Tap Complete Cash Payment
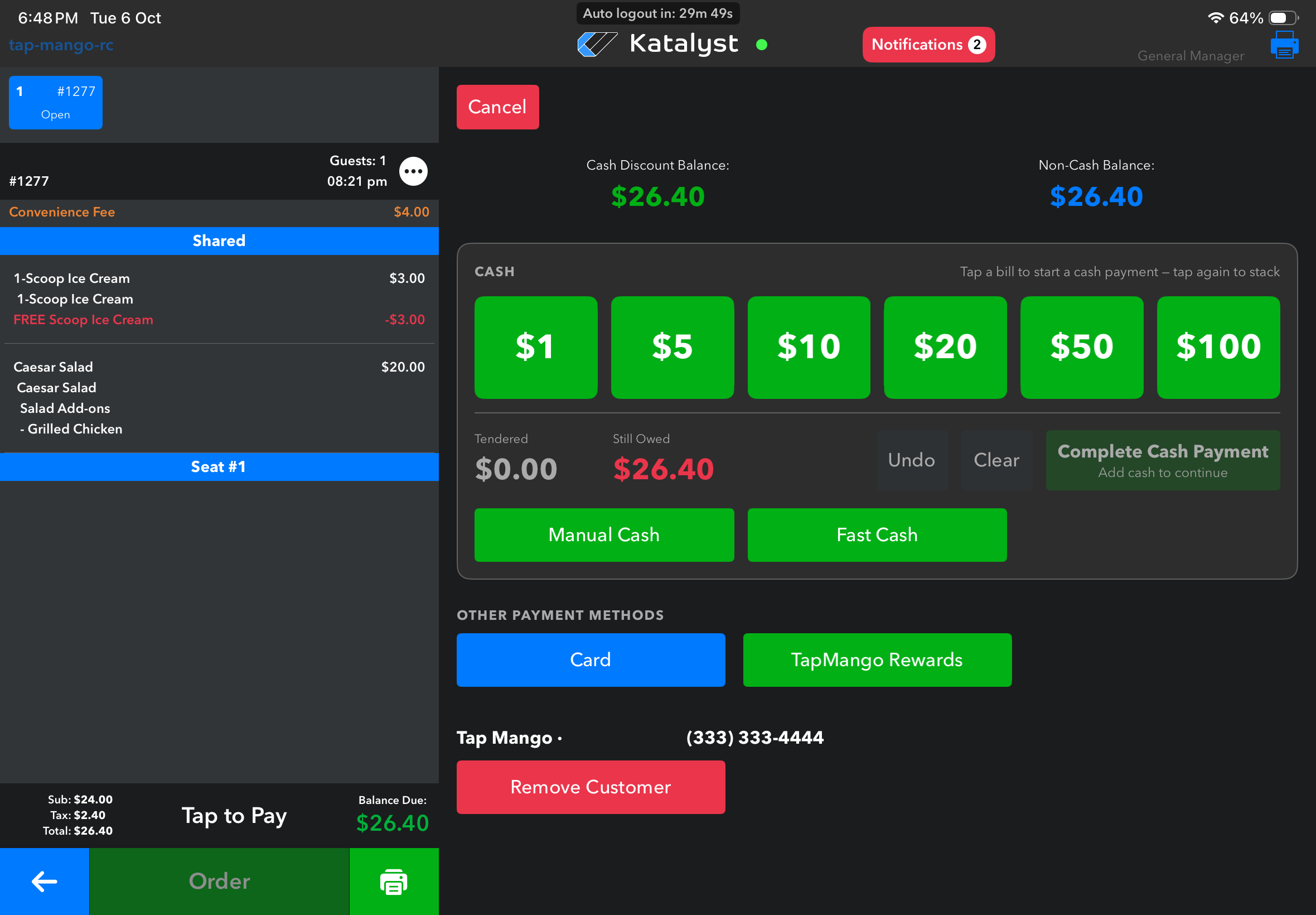 coord(1163,460)
